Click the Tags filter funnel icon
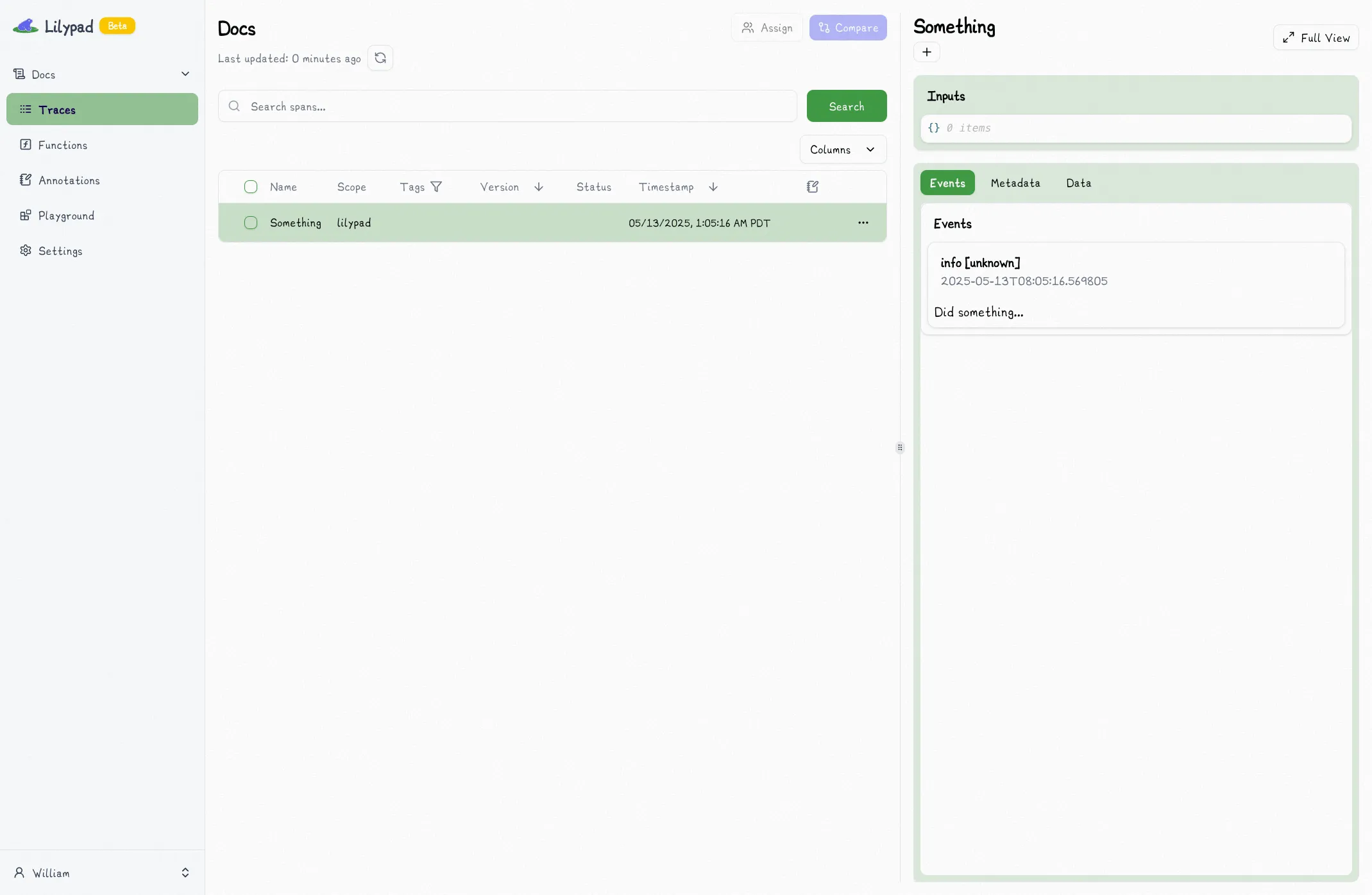1372x895 pixels. point(436,187)
